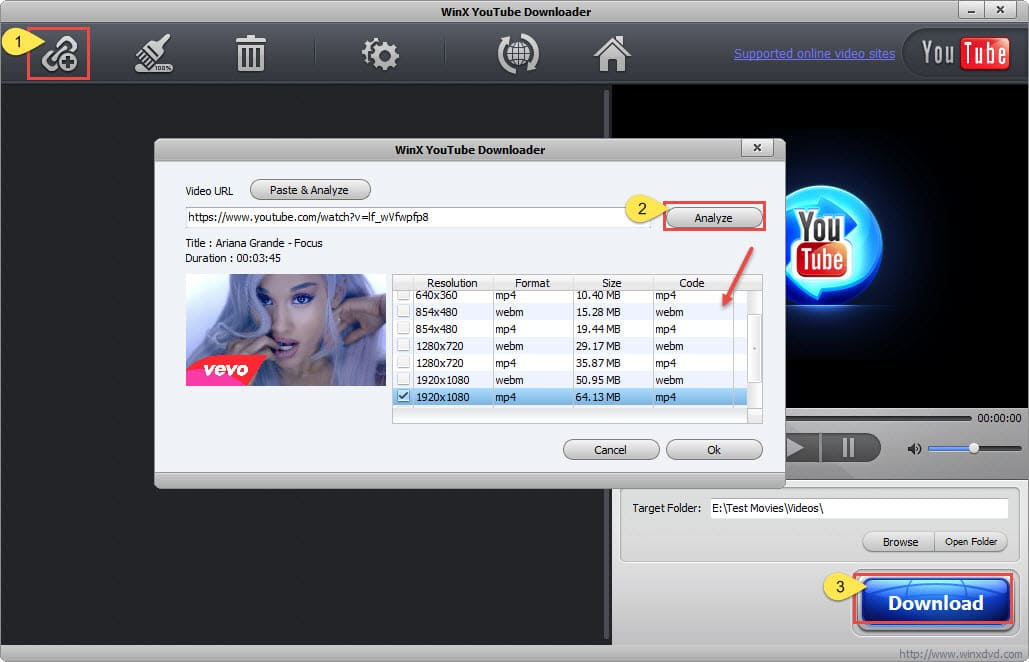Click the Cancel button in the dialog
Image resolution: width=1029 pixels, height=662 pixels.
[x=610, y=450]
